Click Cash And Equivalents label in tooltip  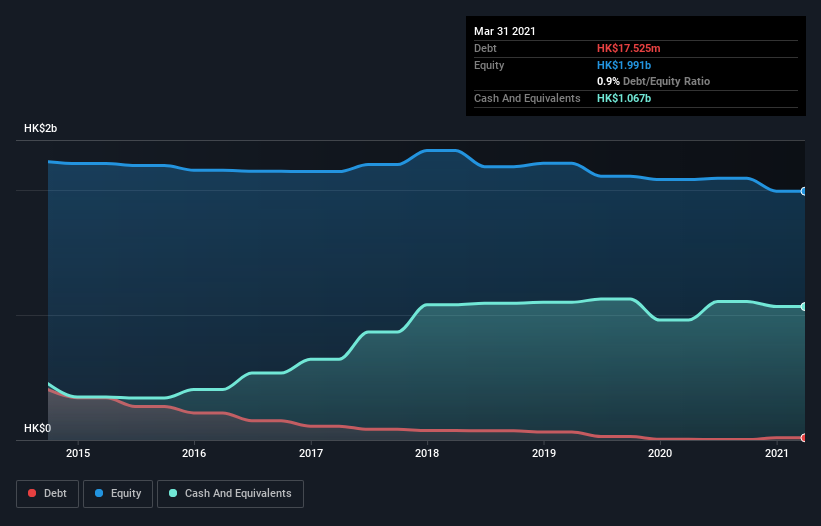point(527,98)
